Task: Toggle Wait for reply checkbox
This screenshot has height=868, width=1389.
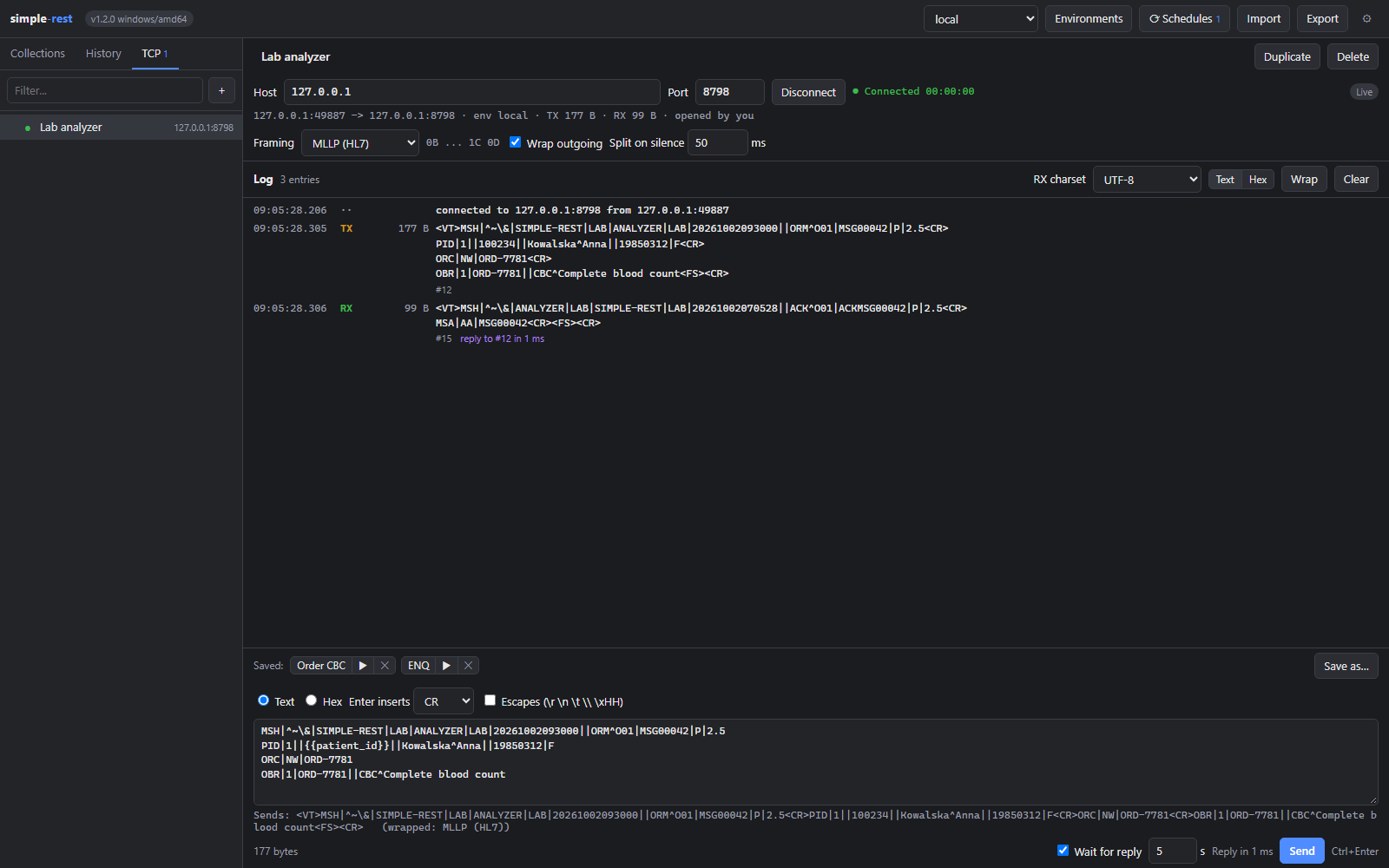Action: 1063,851
